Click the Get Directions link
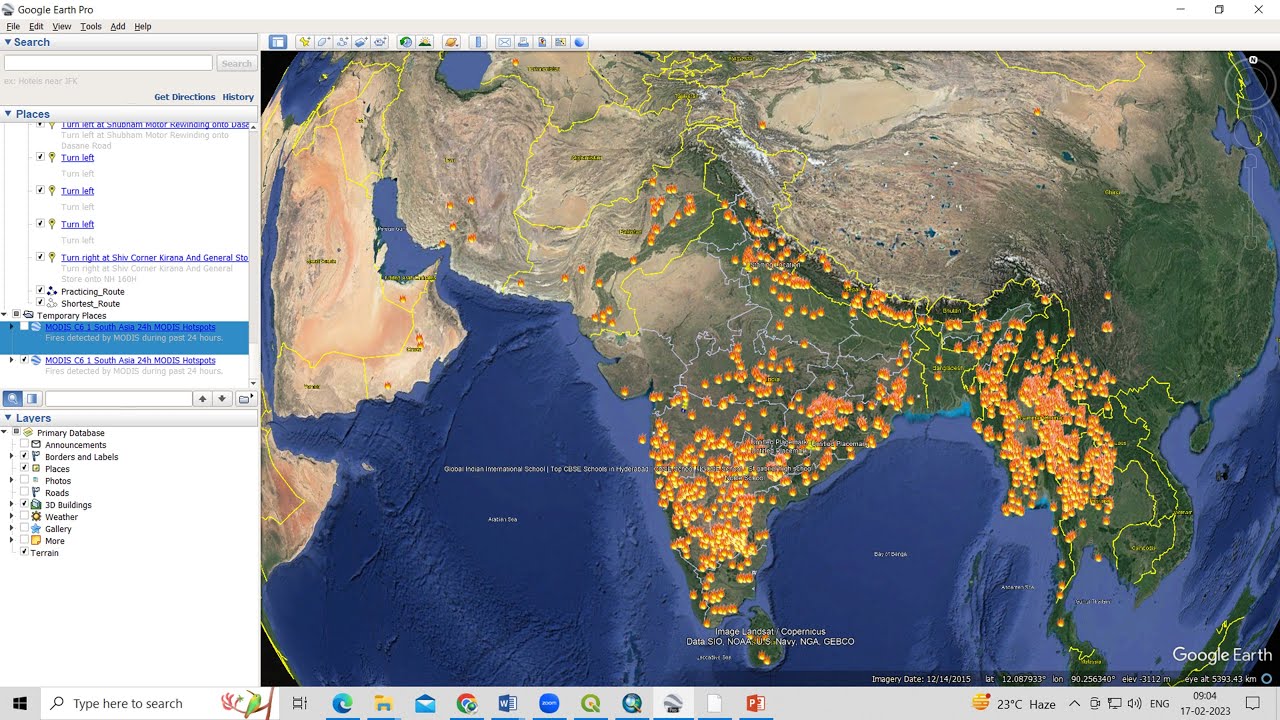Viewport: 1280px width, 720px height. 185,97
